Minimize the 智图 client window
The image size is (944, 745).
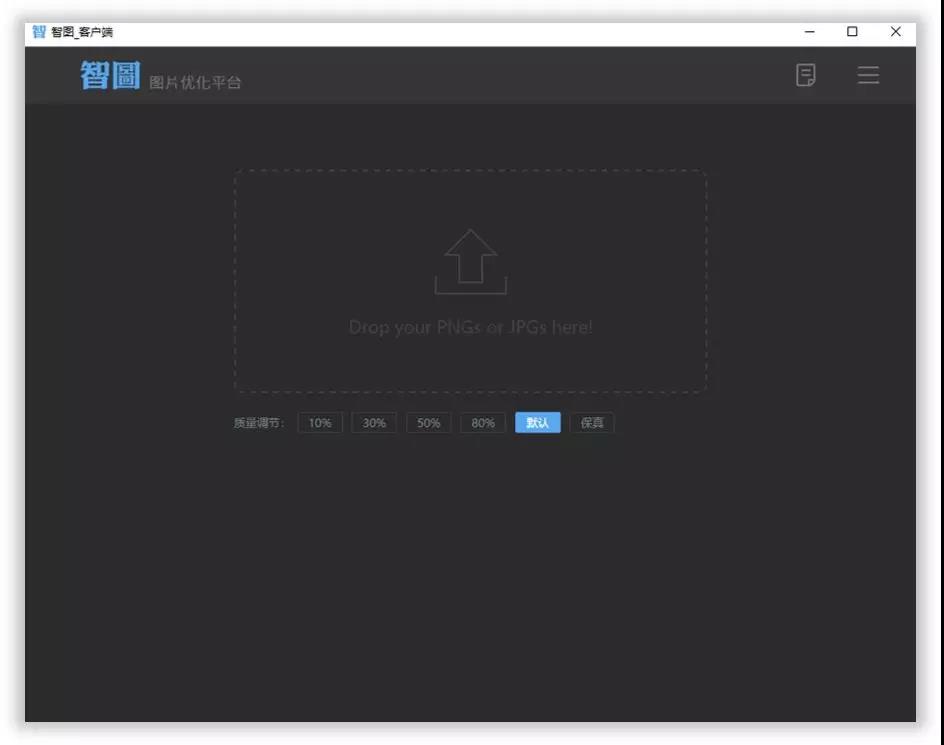pyautogui.click(x=809, y=32)
